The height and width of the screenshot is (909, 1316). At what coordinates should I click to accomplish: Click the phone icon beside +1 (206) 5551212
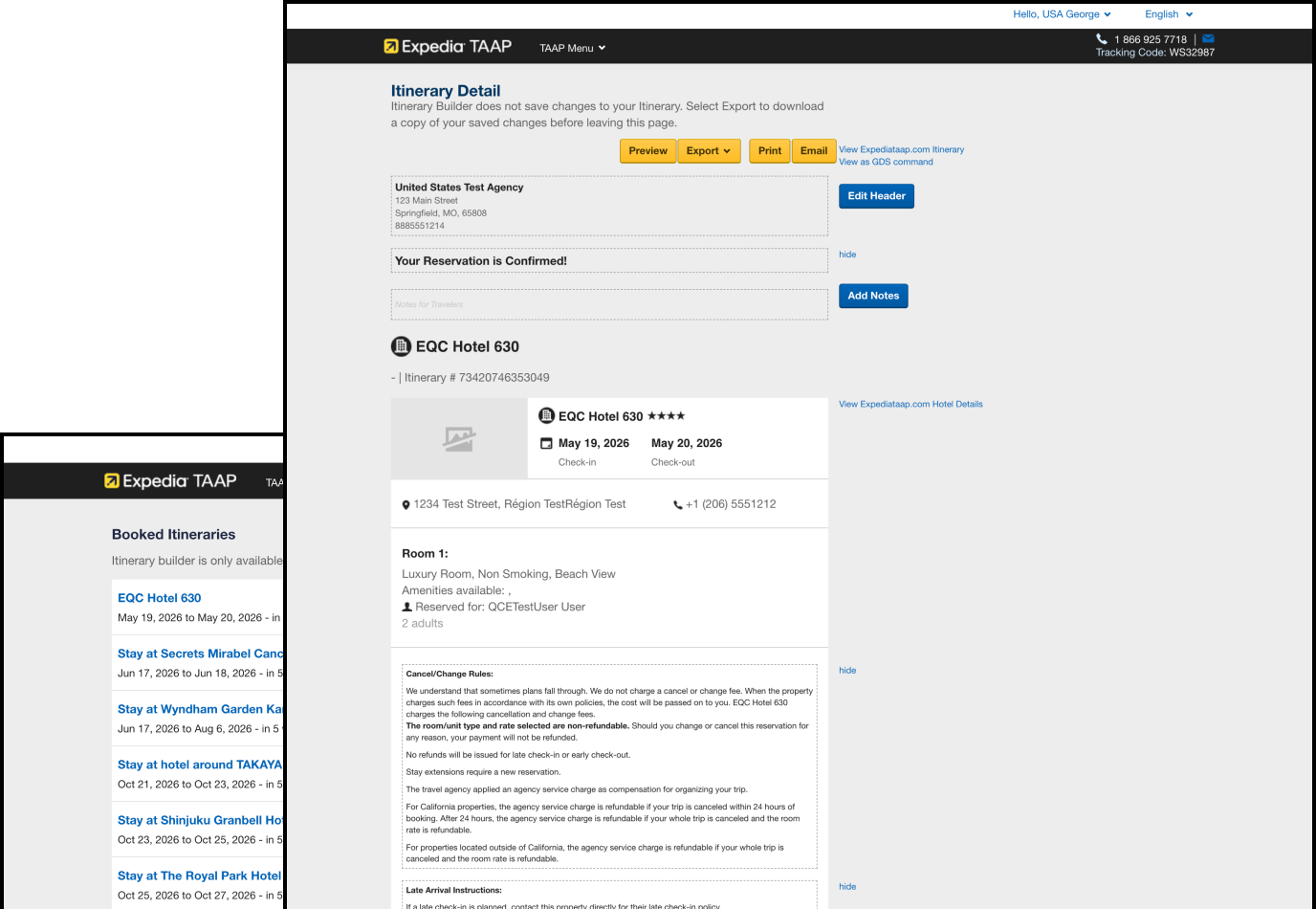[x=678, y=504]
